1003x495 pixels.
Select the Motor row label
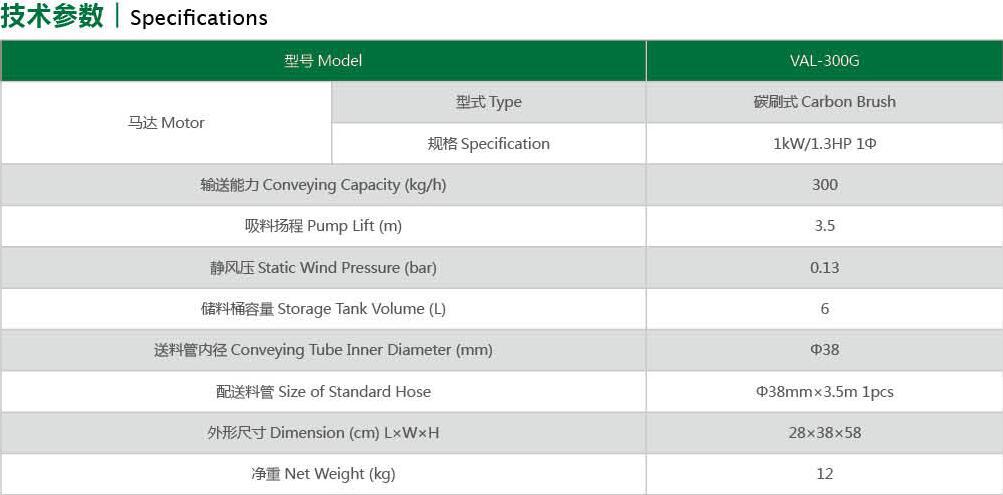click(166, 123)
